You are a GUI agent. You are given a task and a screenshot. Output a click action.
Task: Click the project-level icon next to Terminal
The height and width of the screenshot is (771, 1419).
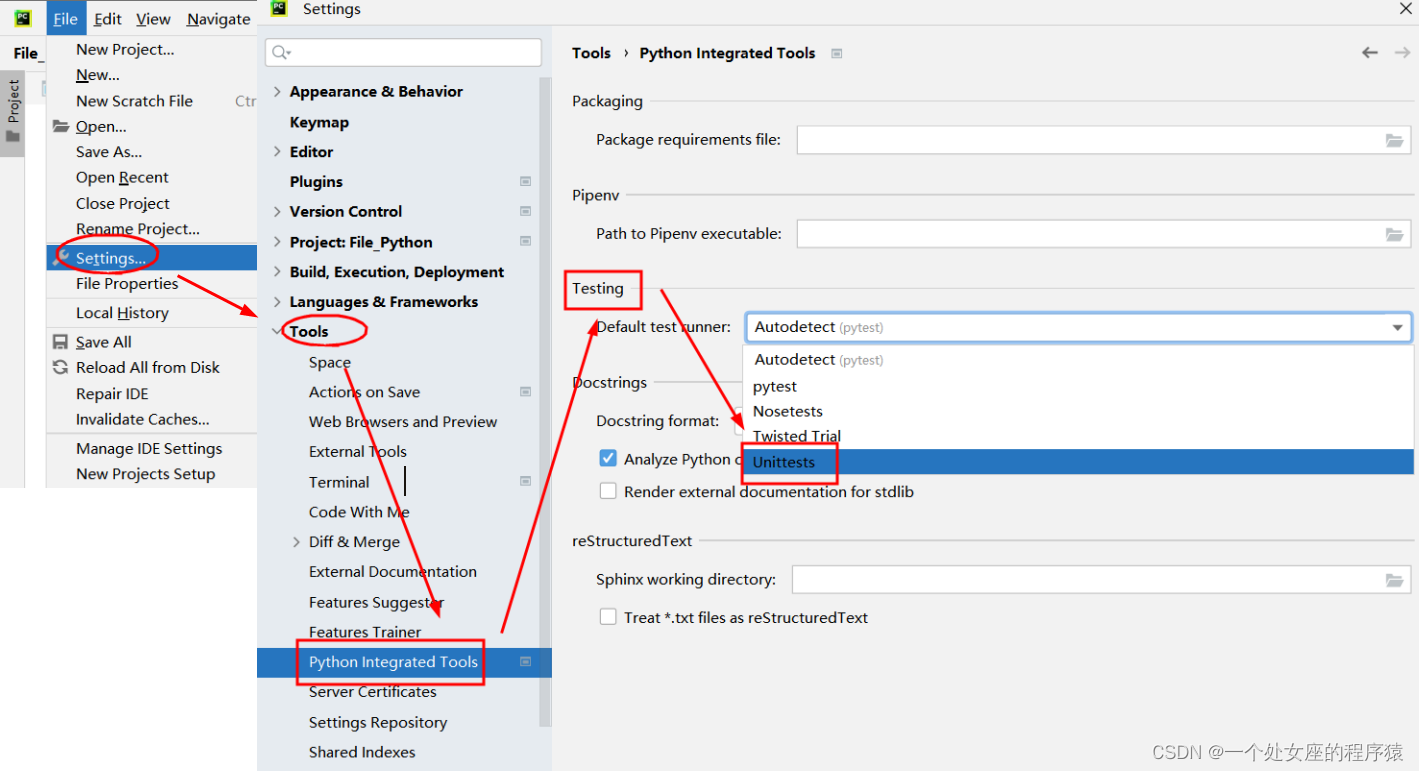[x=525, y=481]
